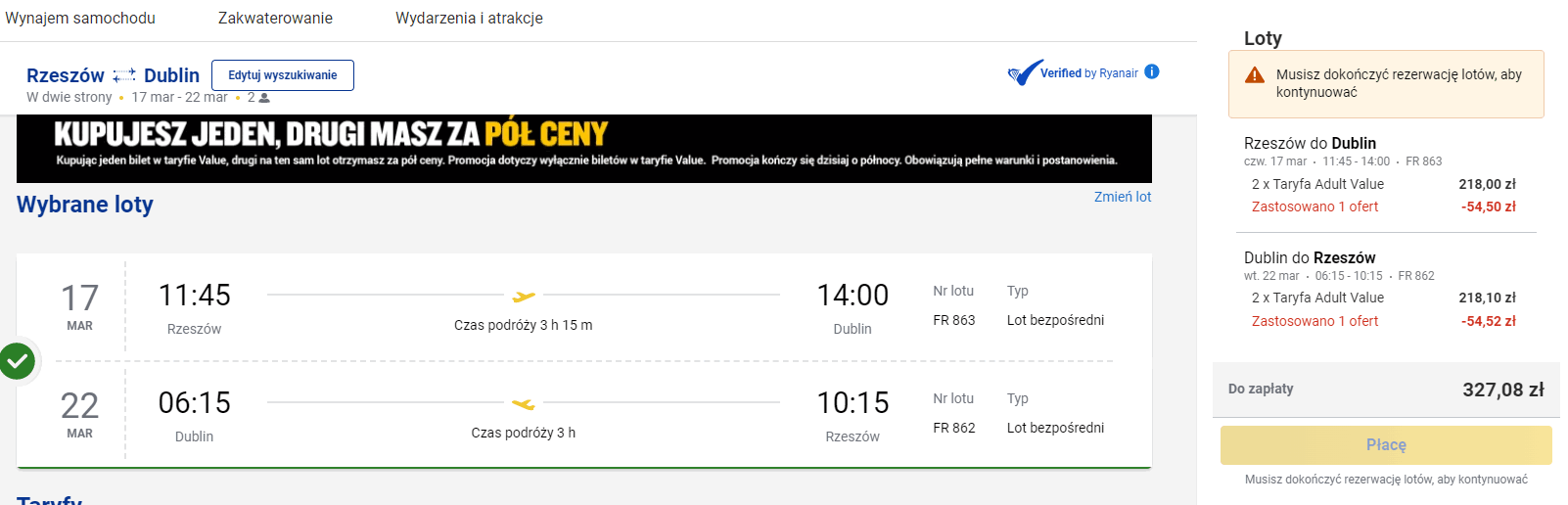The width and height of the screenshot is (1568, 505).
Task: Click the Verified by Ryanair info icon
Action: point(1152,71)
